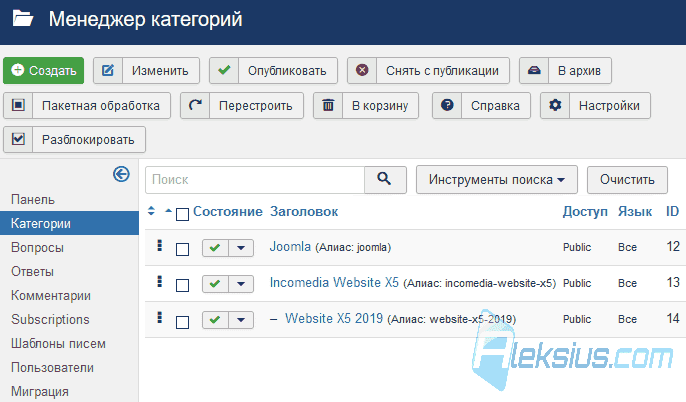The image size is (686, 402).
Task: Click the Настройки gear icon
Action: (555, 105)
